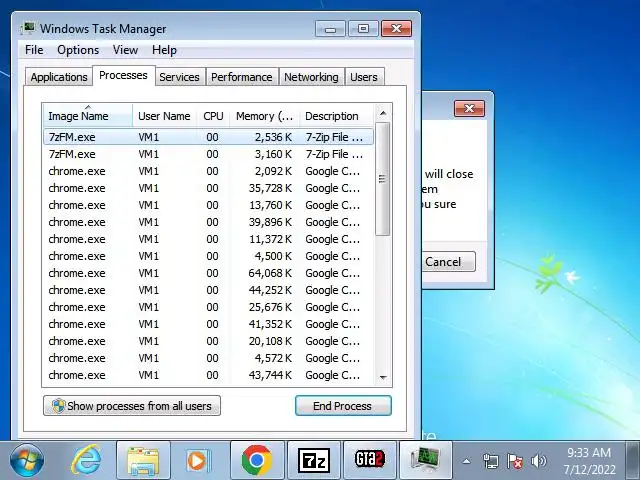This screenshot has height=480, width=640.
Task: Sort by Image Name column header
Action: (x=87, y=116)
